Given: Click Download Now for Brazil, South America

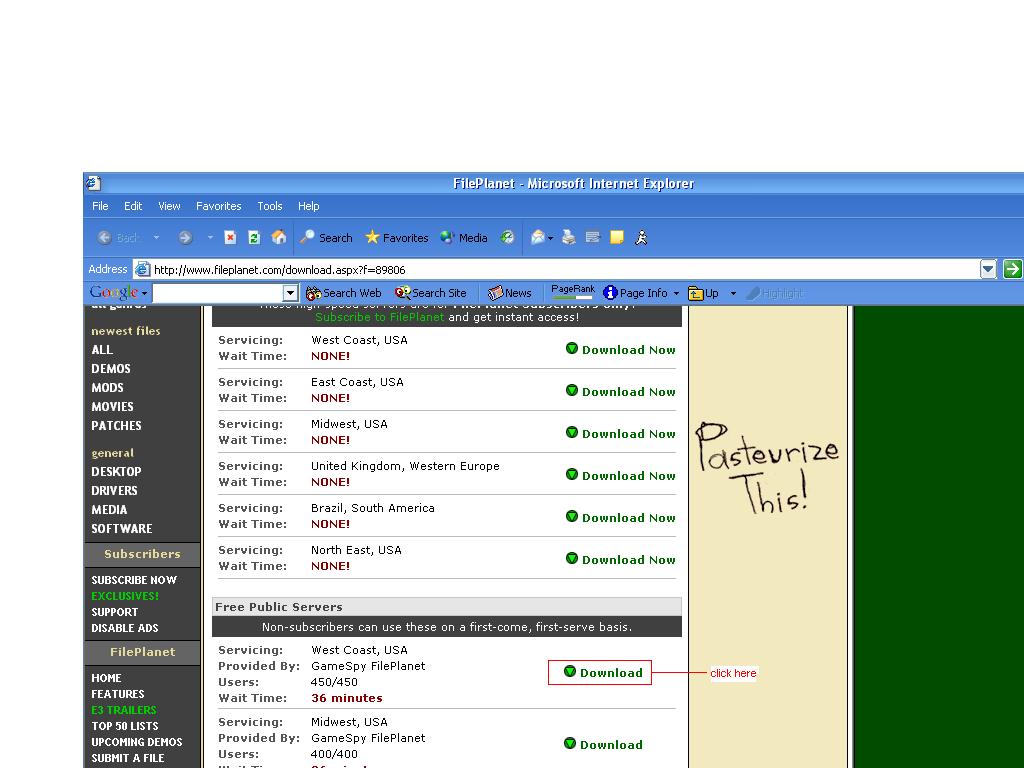Looking at the screenshot, I should [x=620, y=517].
